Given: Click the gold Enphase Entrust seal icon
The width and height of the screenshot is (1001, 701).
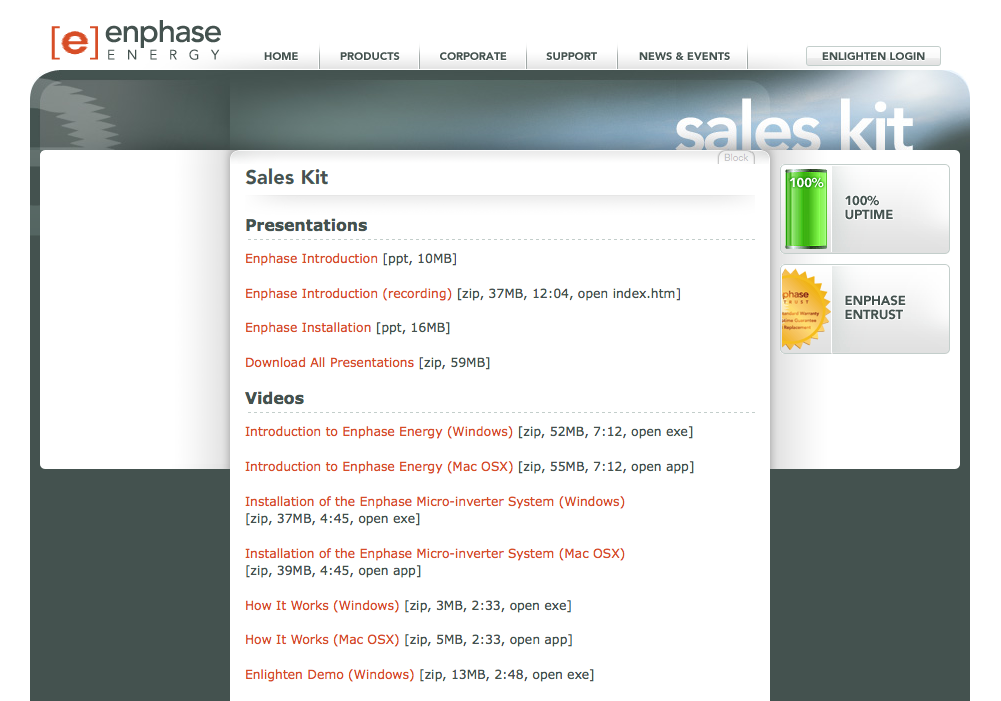Looking at the screenshot, I should pyautogui.click(x=805, y=310).
